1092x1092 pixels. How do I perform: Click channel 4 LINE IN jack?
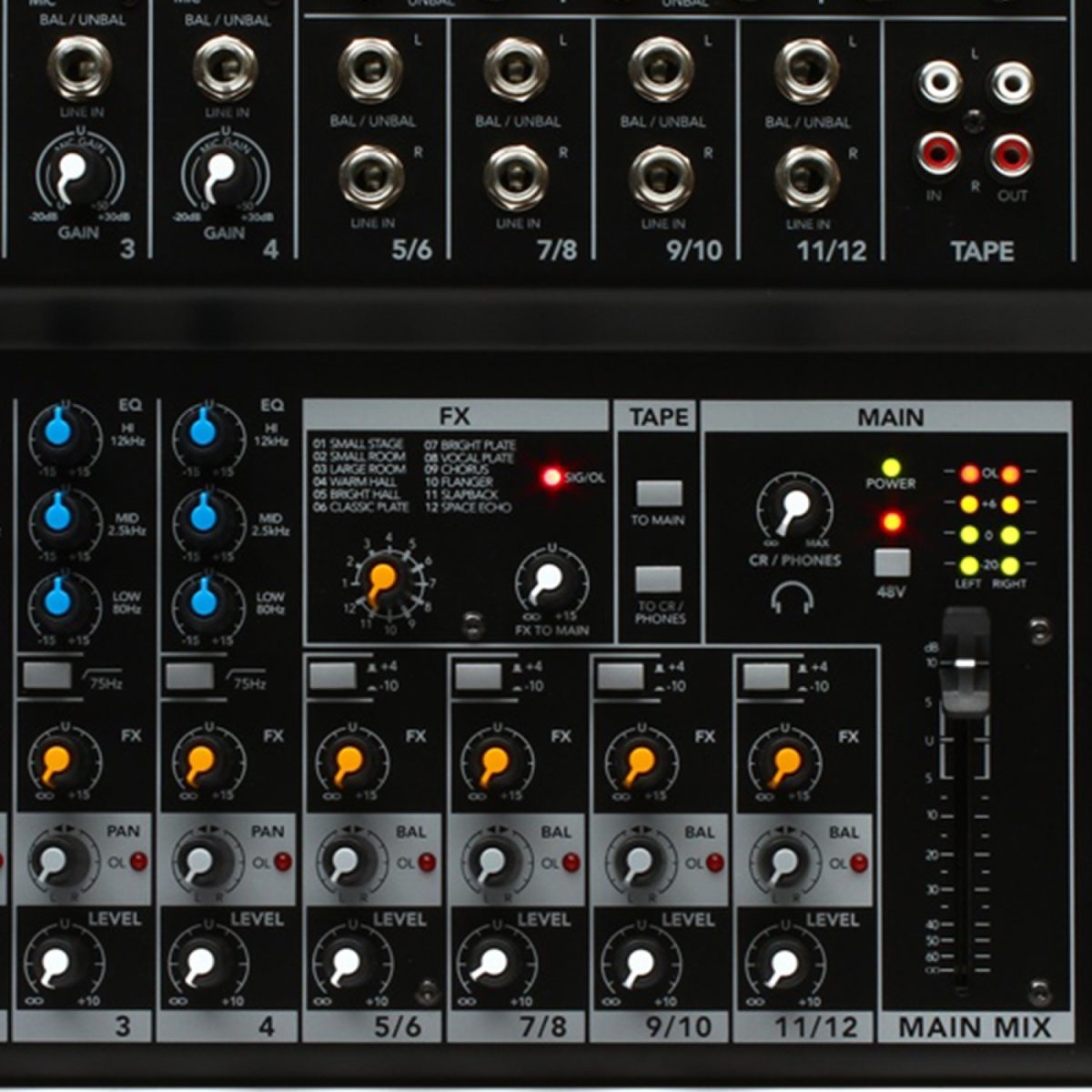click(x=226, y=68)
